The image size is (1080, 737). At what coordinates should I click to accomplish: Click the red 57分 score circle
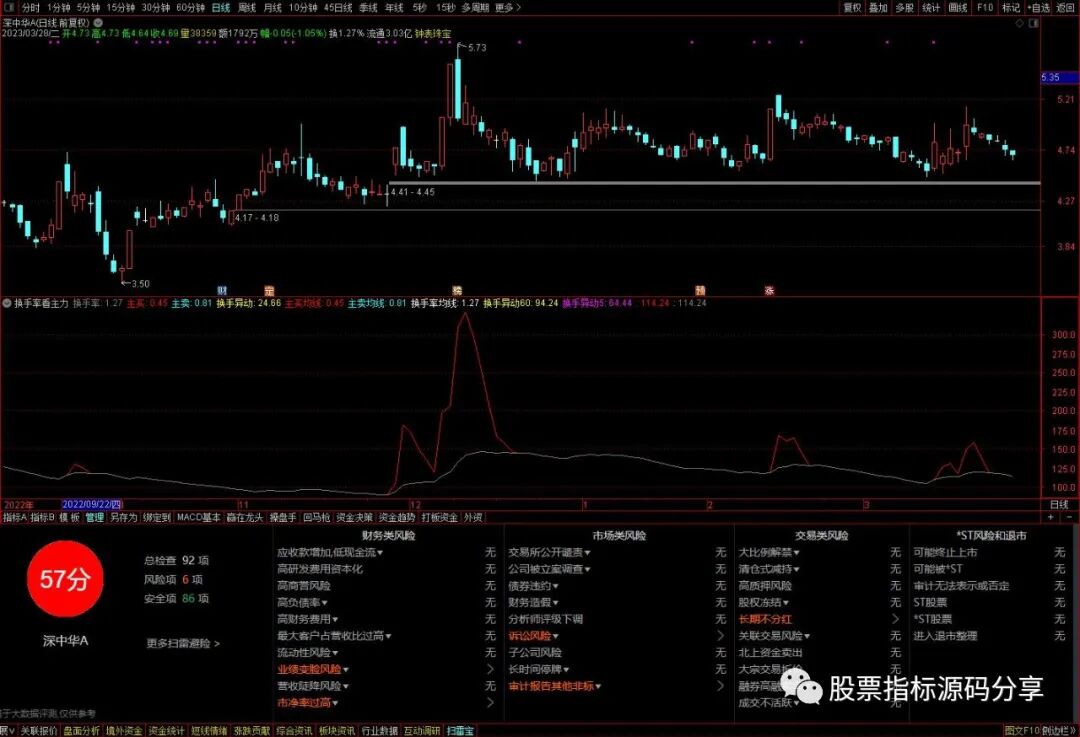pyautogui.click(x=65, y=579)
